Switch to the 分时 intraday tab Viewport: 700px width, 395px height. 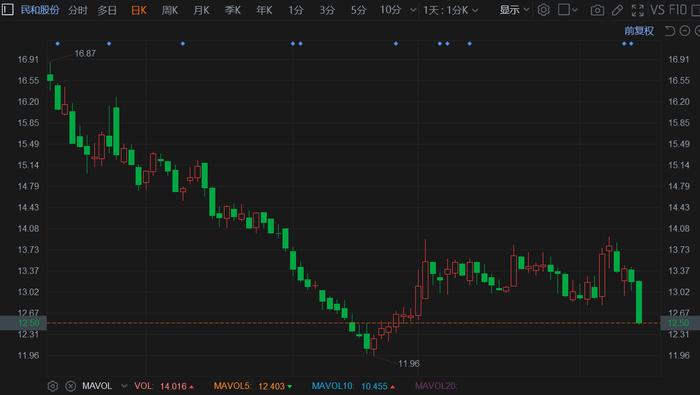77,10
